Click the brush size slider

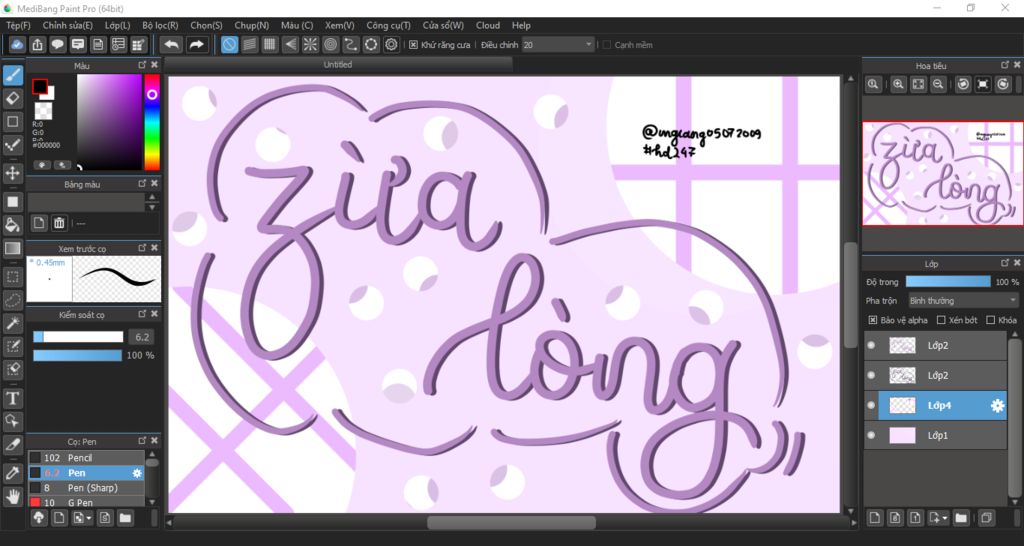(78, 337)
